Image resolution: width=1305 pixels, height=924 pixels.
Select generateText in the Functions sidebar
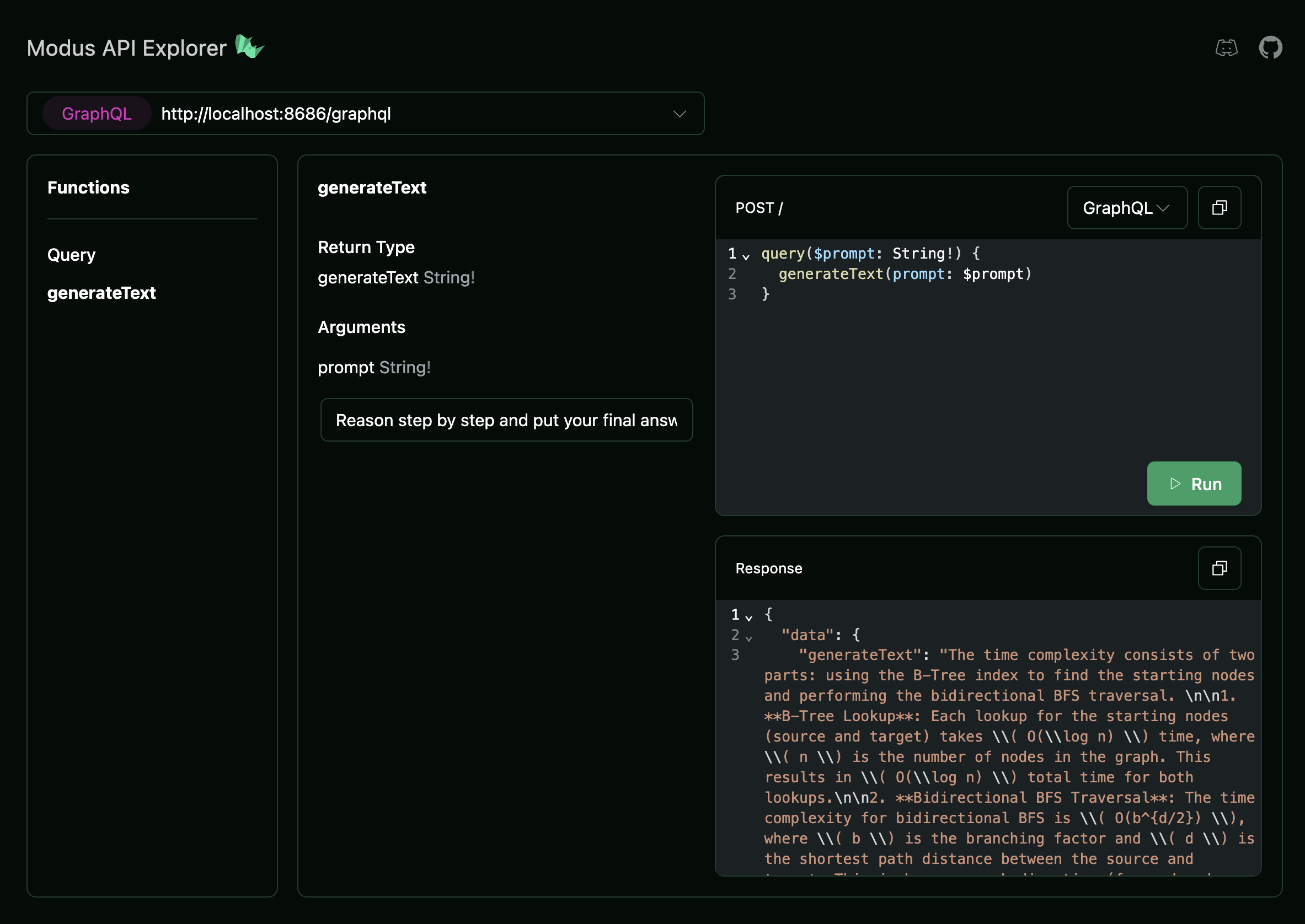(x=101, y=293)
